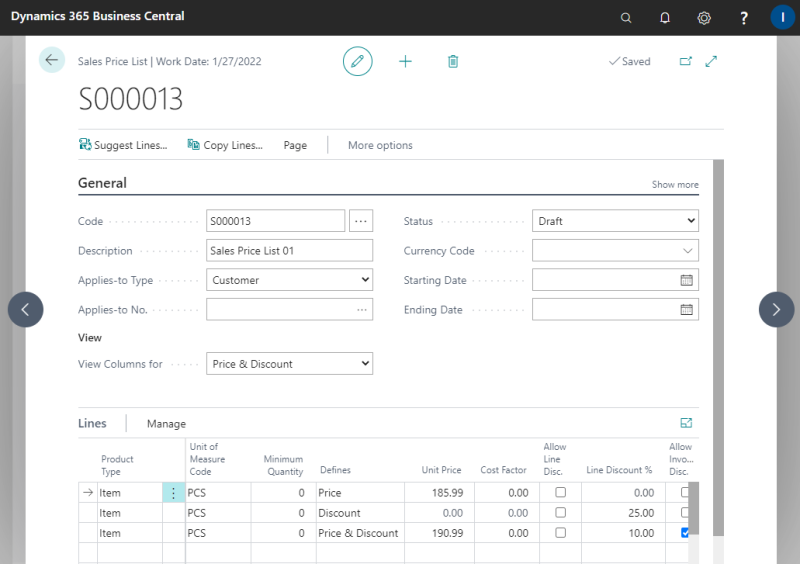
Task: Click Unit Price cell 190.99
Action: point(439,533)
